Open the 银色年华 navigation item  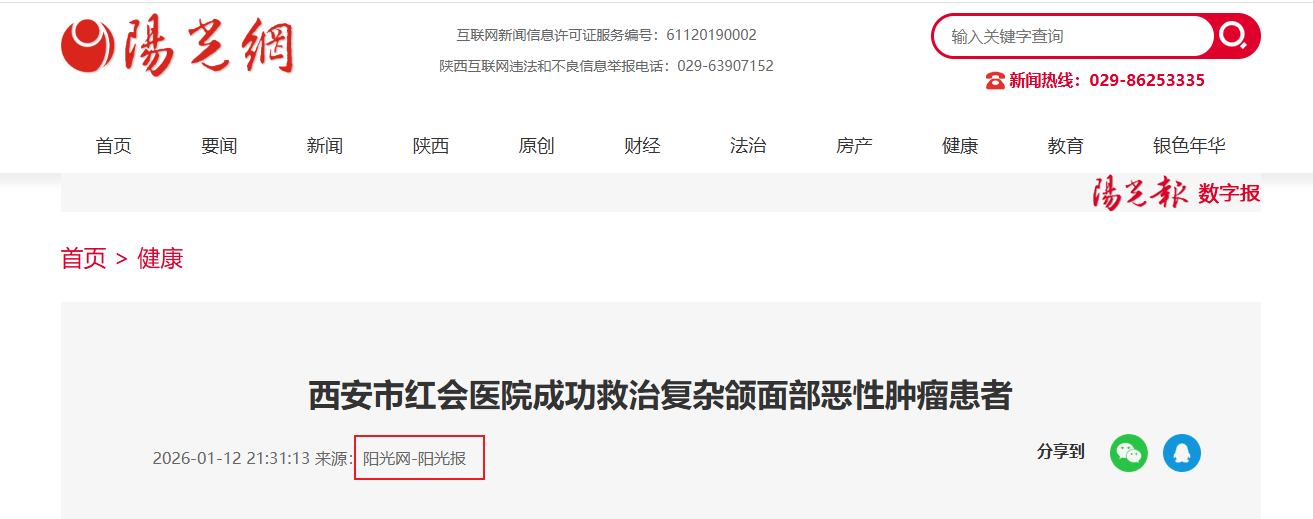tap(1189, 146)
